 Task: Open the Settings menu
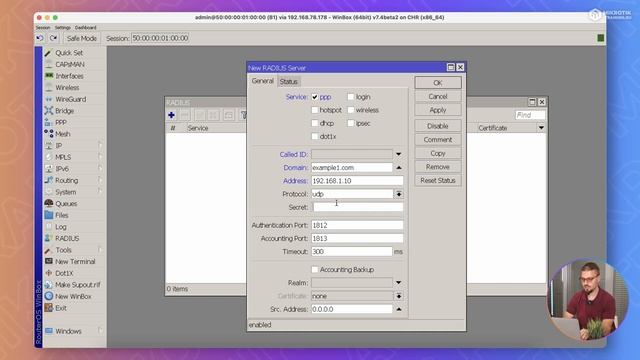click(x=63, y=28)
